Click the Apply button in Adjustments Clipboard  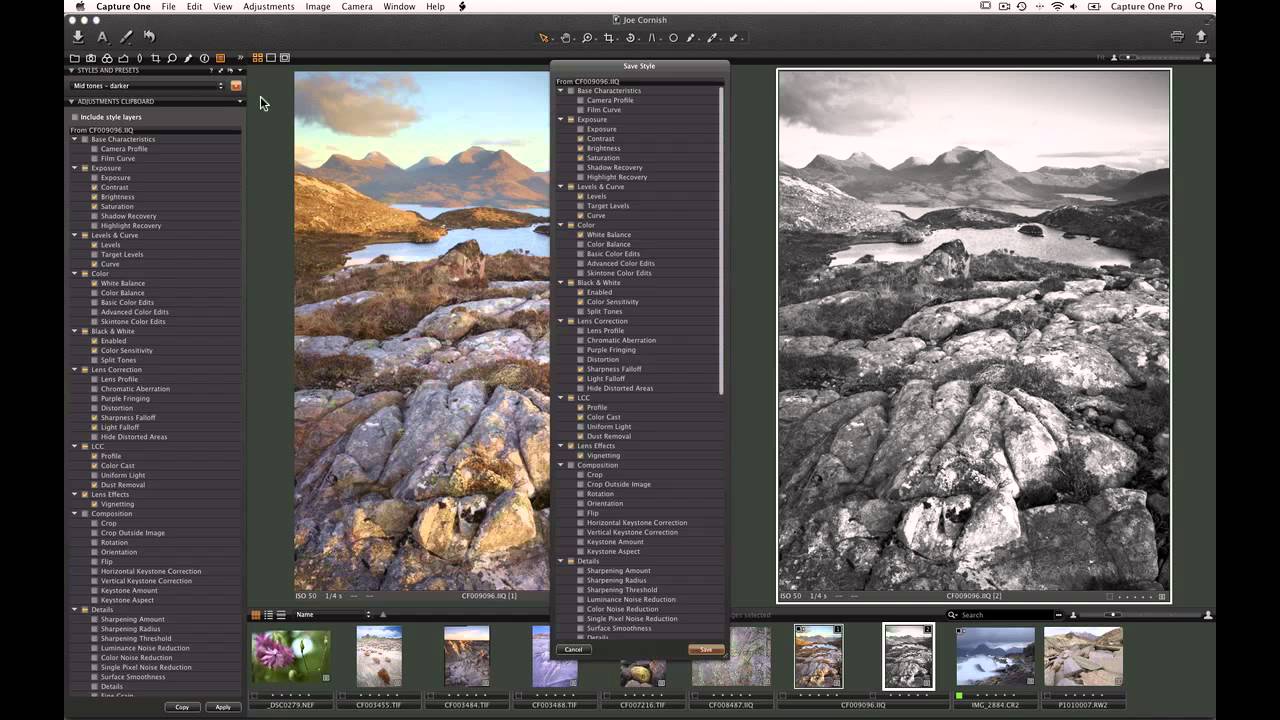pyautogui.click(x=223, y=707)
